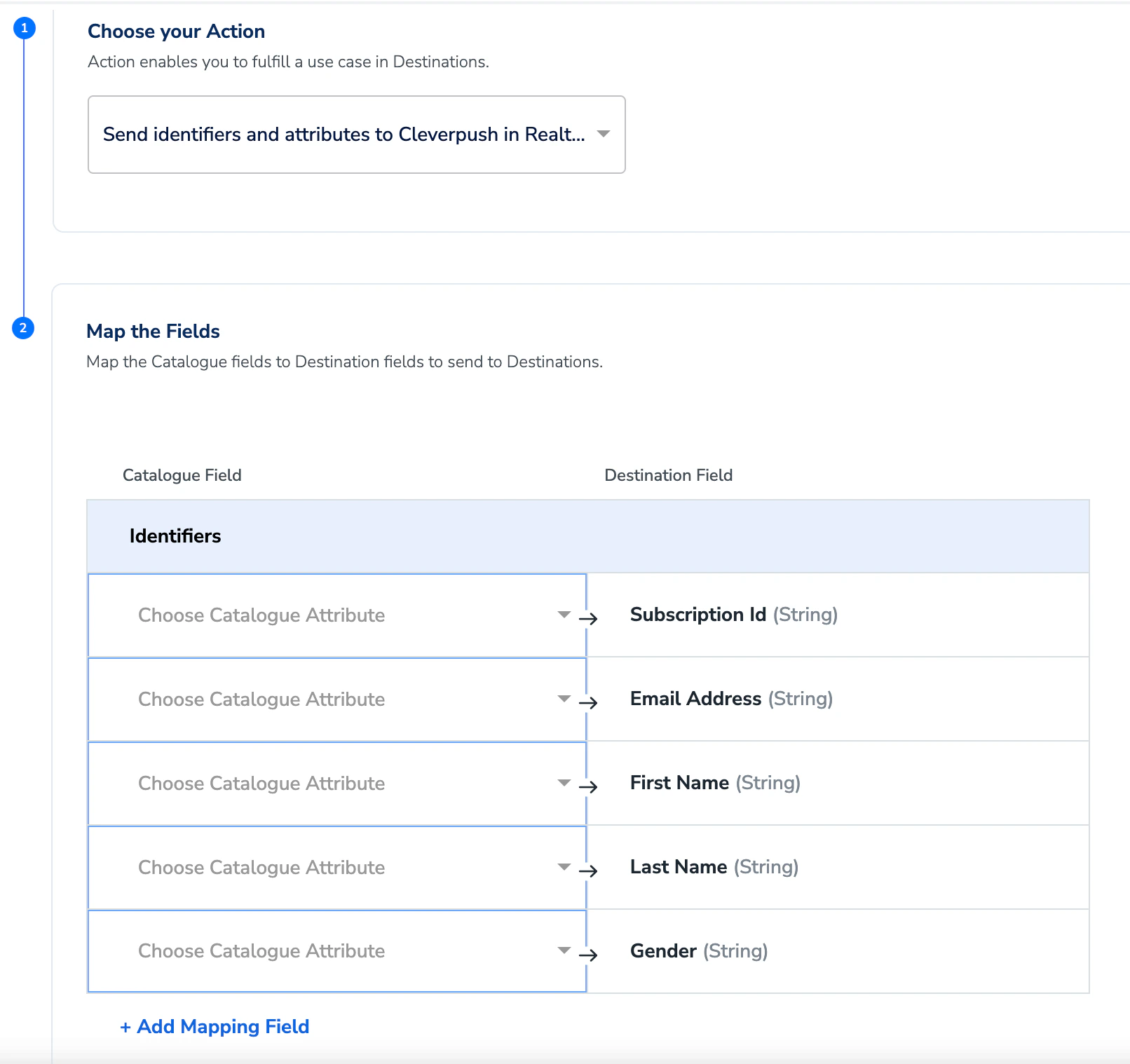Open catalogue attribute dropdown for Last Name
Image resolution: width=1130 pixels, height=1064 pixels.
337,868
